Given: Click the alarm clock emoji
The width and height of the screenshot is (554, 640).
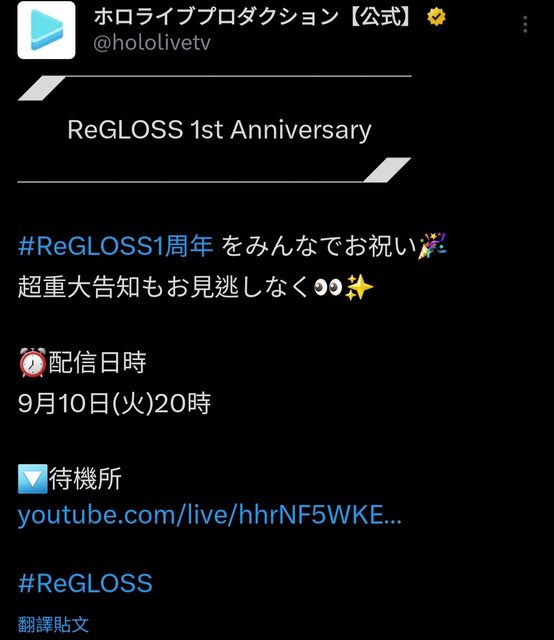Looking at the screenshot, I should [x=33, y=362].
